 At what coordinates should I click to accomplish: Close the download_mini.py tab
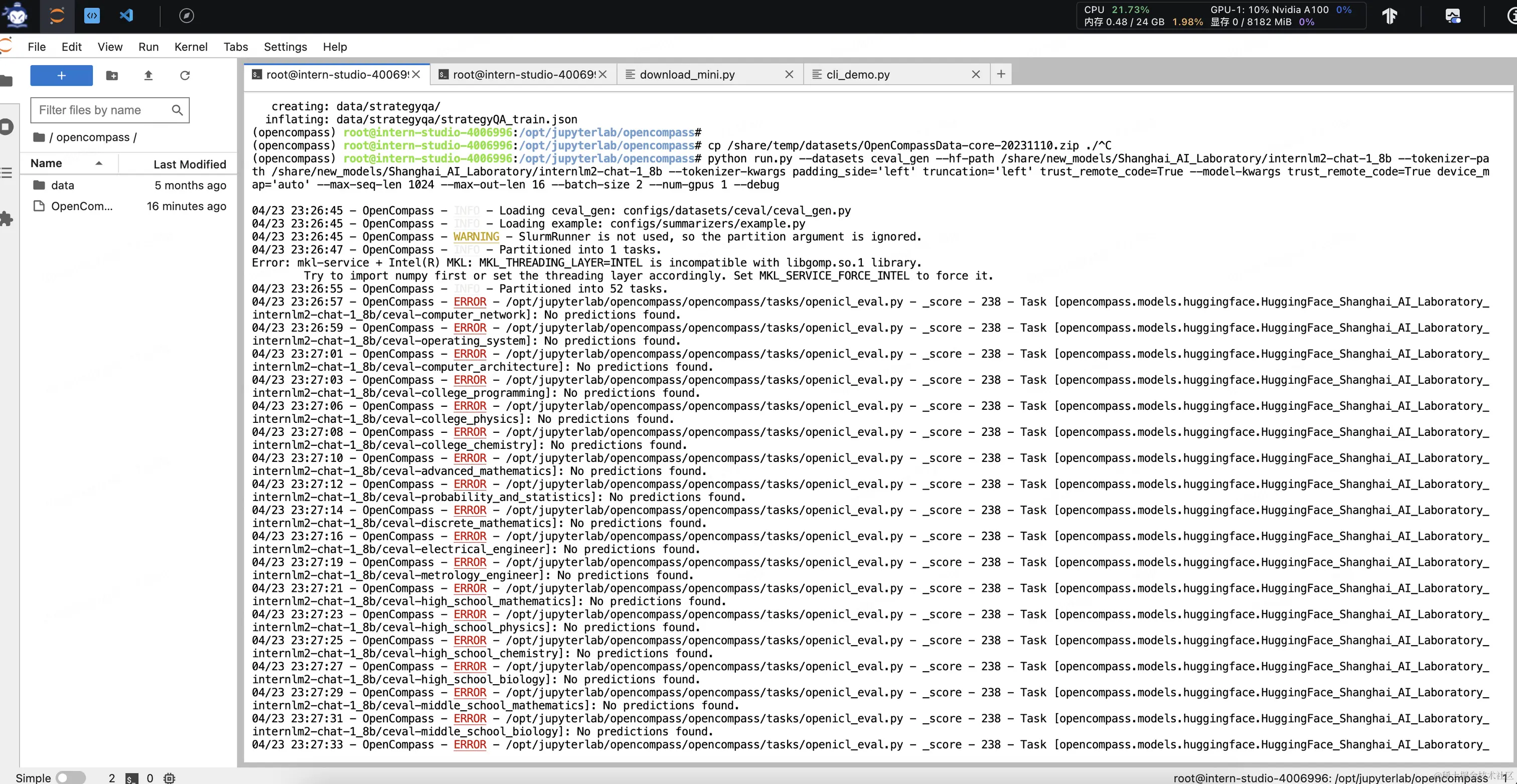click(789, 75)
